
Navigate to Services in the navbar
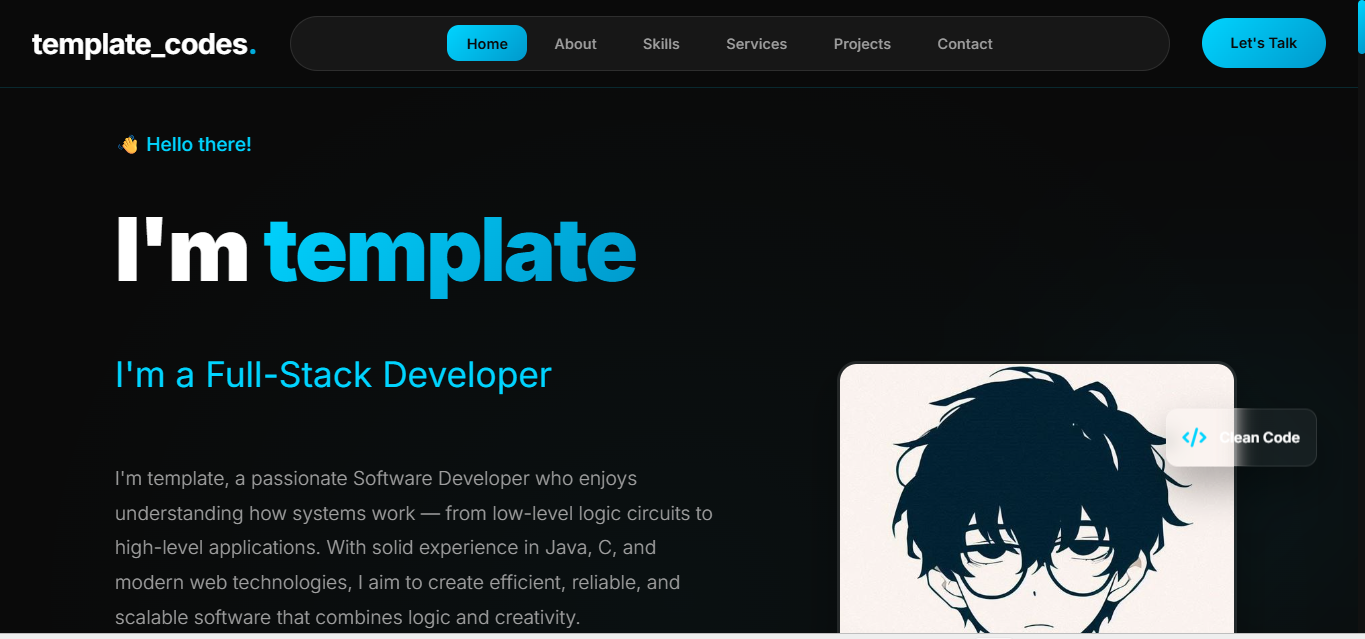(x=756, y=44)
